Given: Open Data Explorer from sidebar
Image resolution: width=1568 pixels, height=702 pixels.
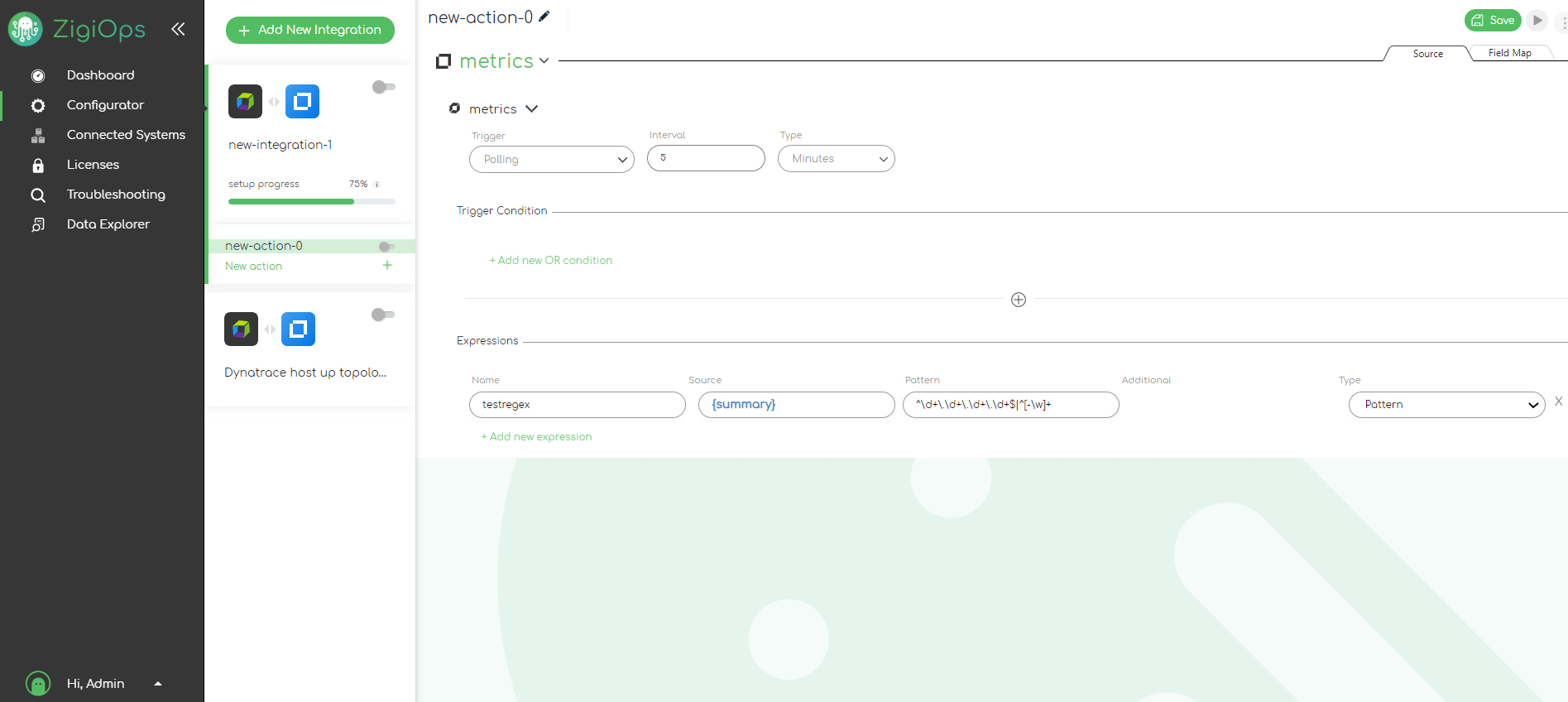Looking at the screenshot, I should pos(108,224).
